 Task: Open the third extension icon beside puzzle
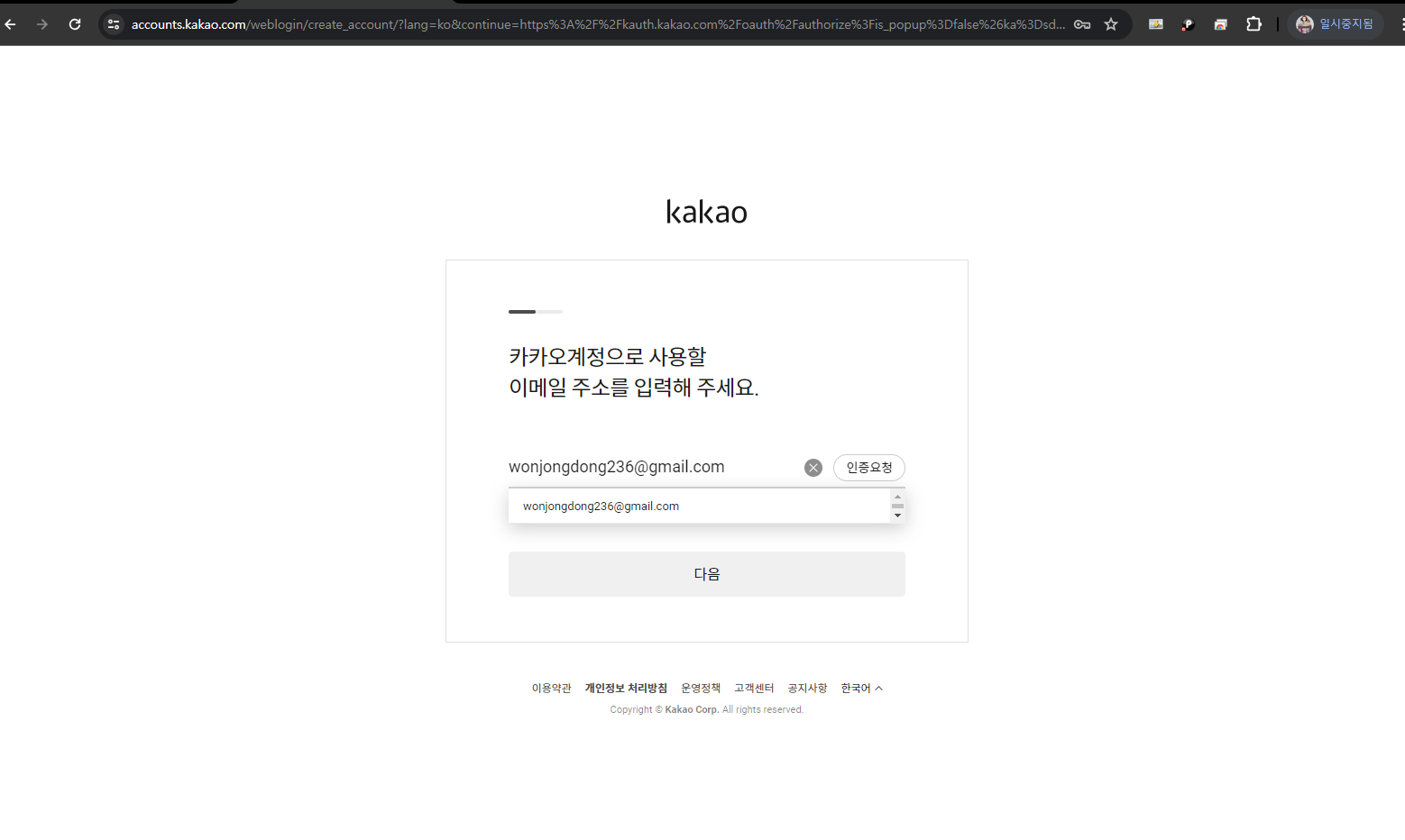[x=1220, y=24]
